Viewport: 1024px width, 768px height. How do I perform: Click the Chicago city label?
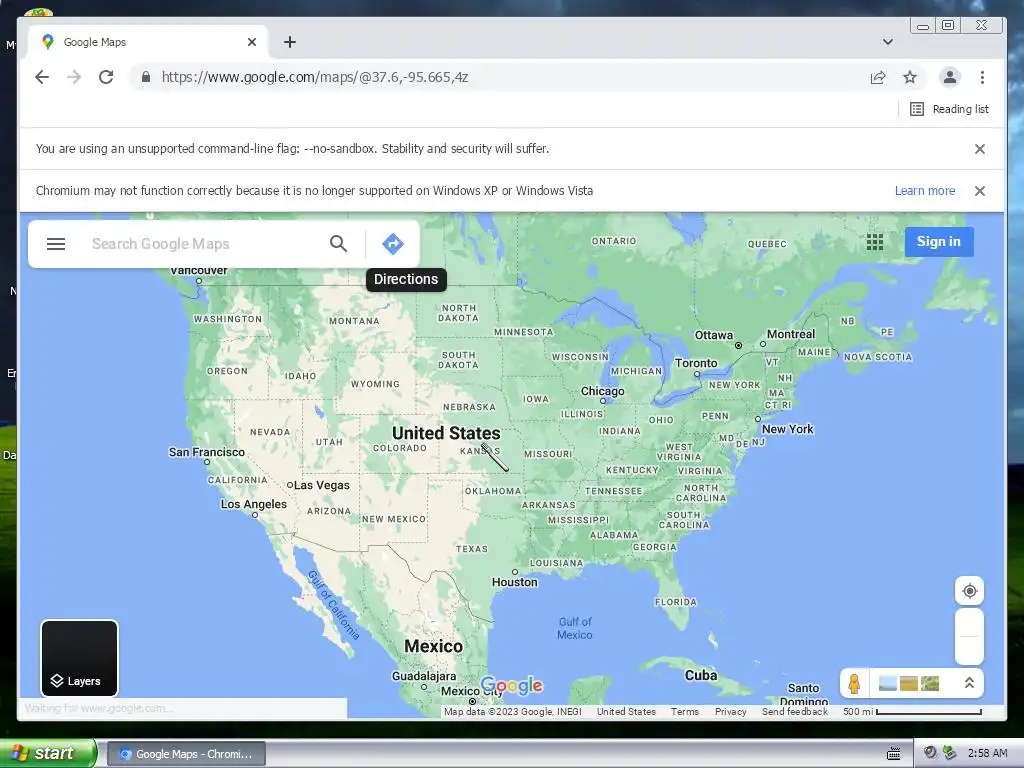pos(602,391)
